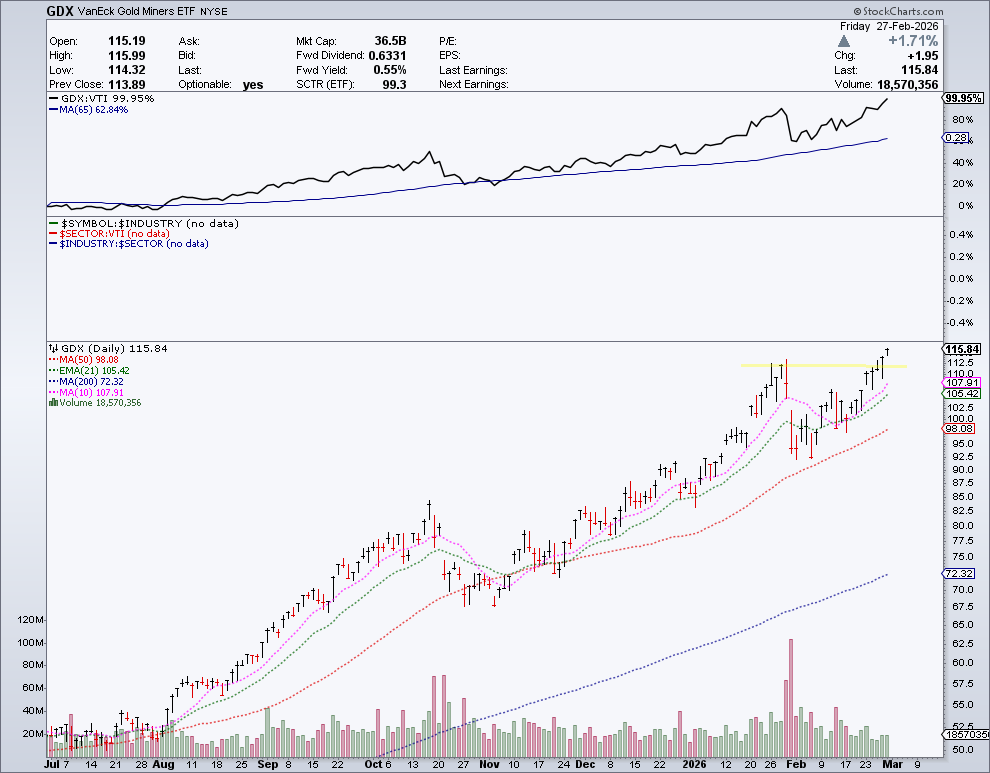Click the Oct month label on time axis
This screenshot has width=990, height=773.
pyautogui.click(x=374, y=764)
